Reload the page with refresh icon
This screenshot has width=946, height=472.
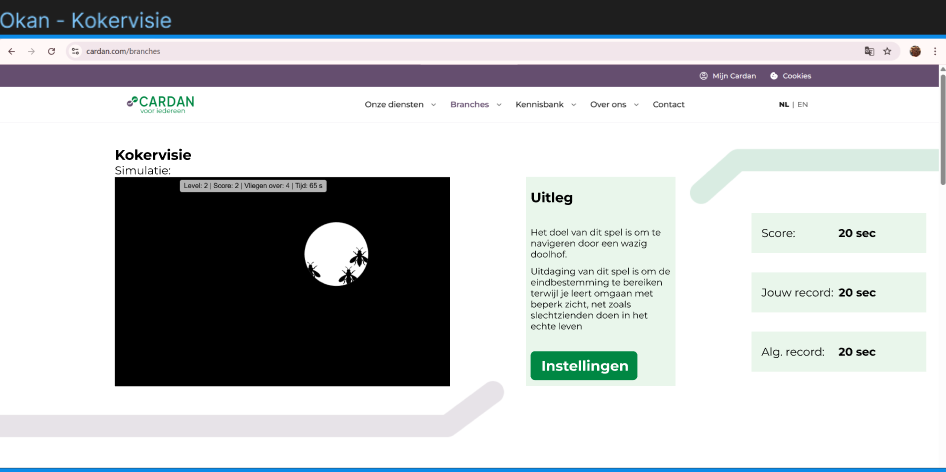51,51
